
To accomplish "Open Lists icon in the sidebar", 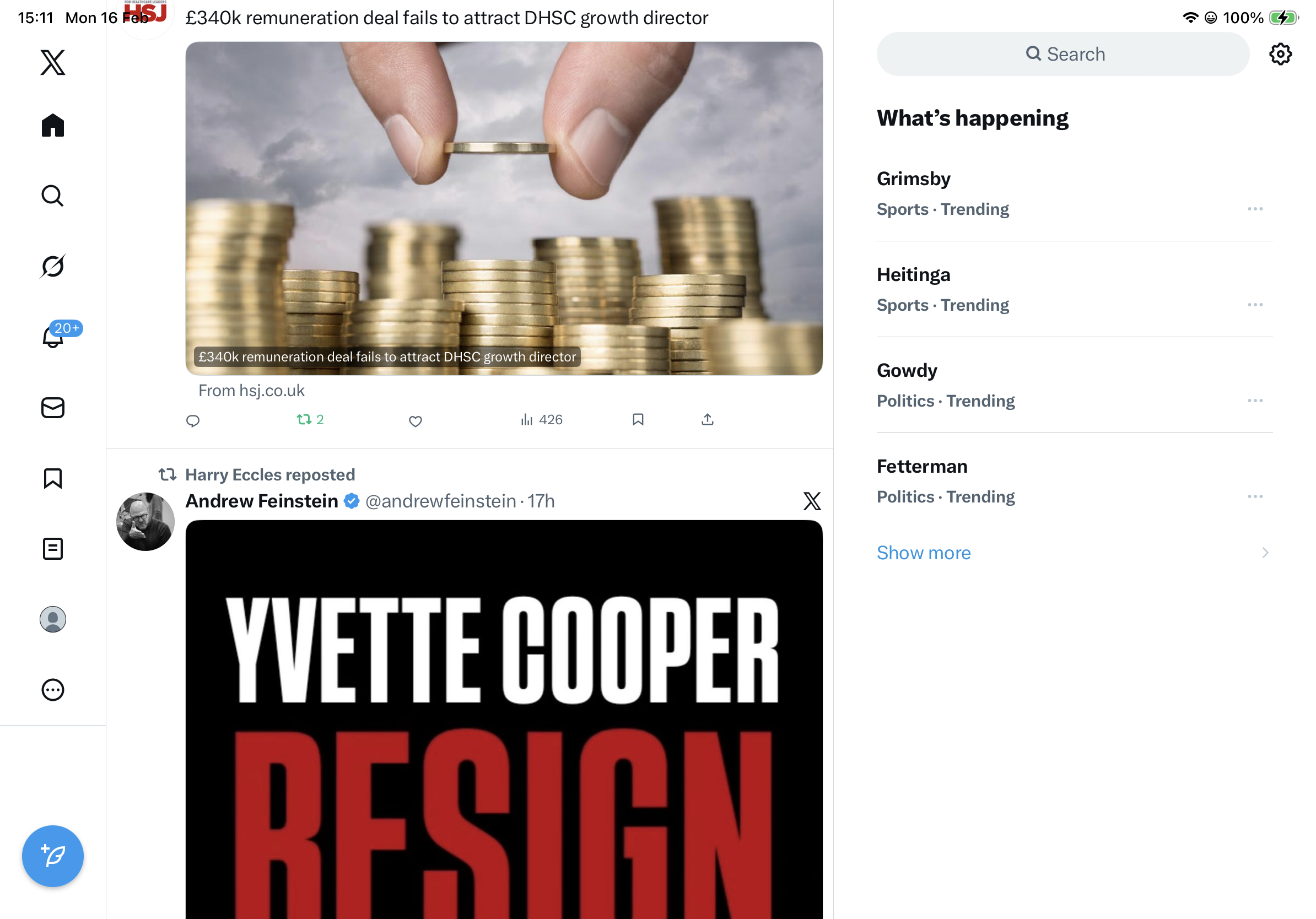I will point(53,549).
